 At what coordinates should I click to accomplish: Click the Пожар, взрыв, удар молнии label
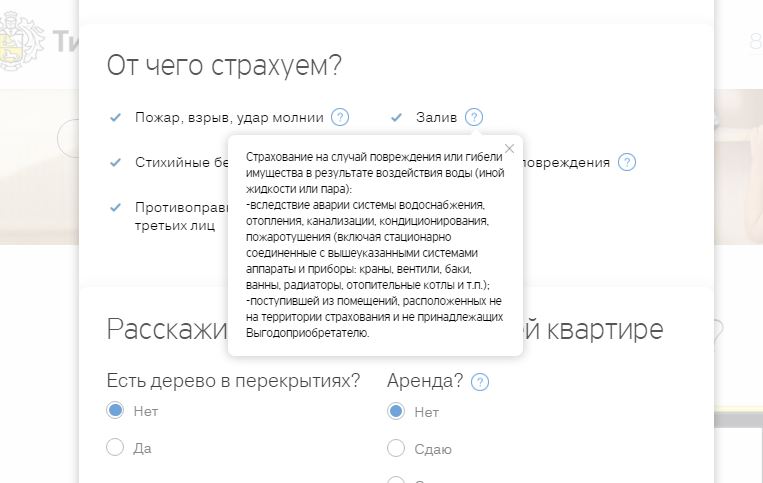[229, 118]
